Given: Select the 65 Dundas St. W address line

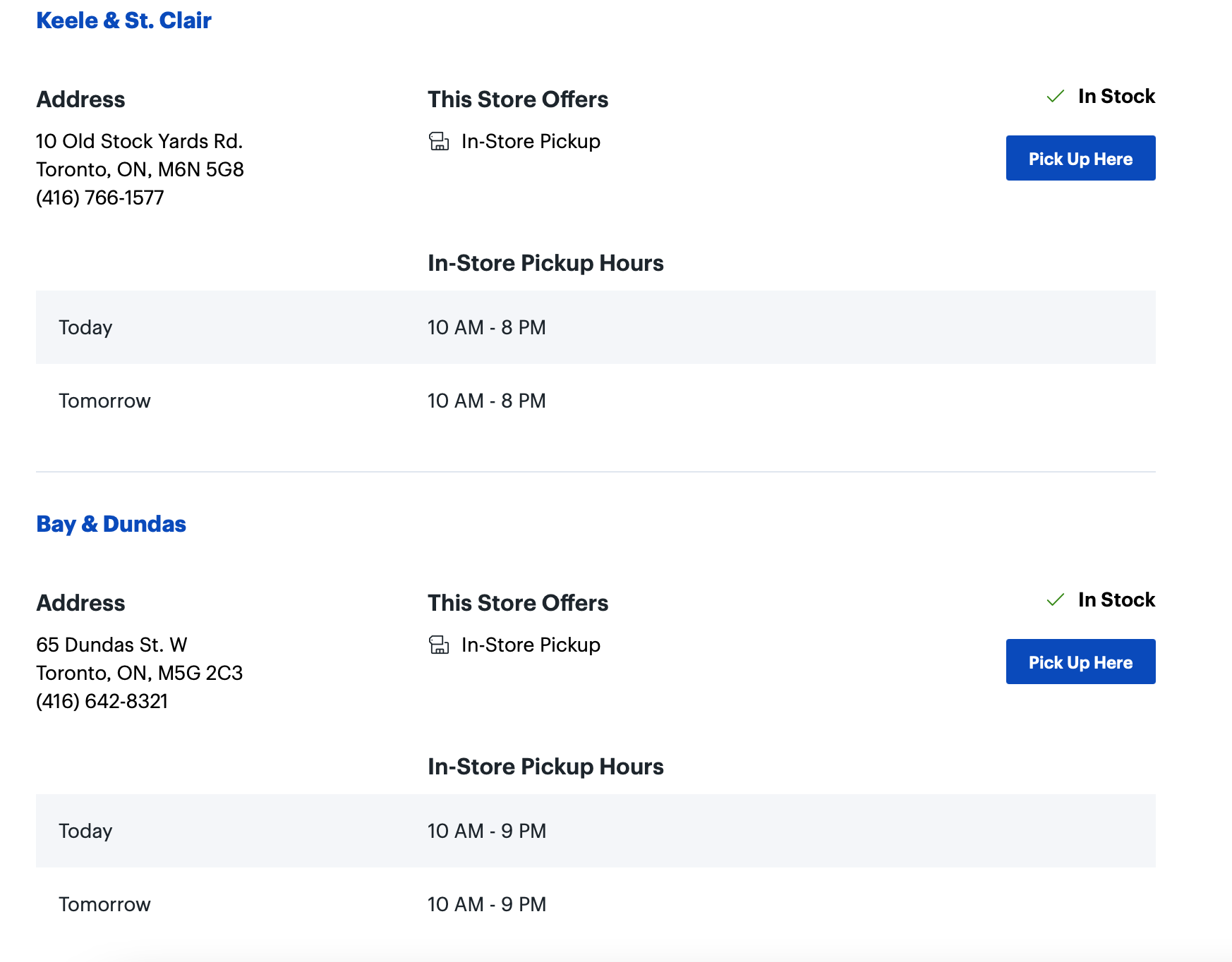Looking at the screenshot, I should [x=111, y=645].
